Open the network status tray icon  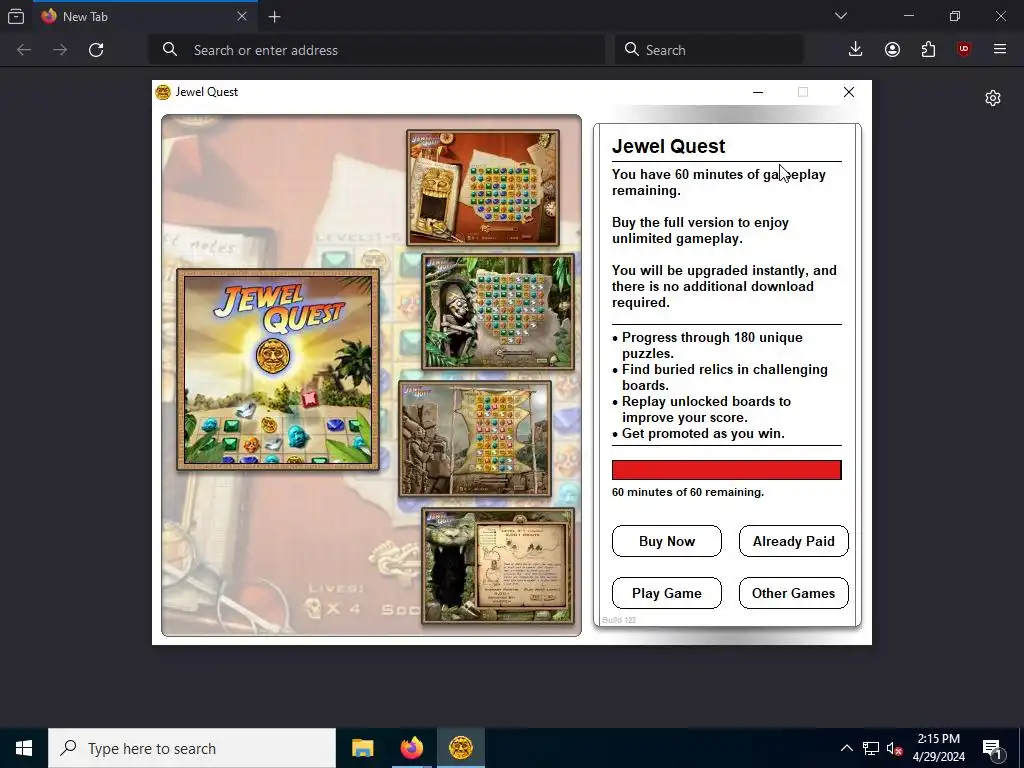871,748
